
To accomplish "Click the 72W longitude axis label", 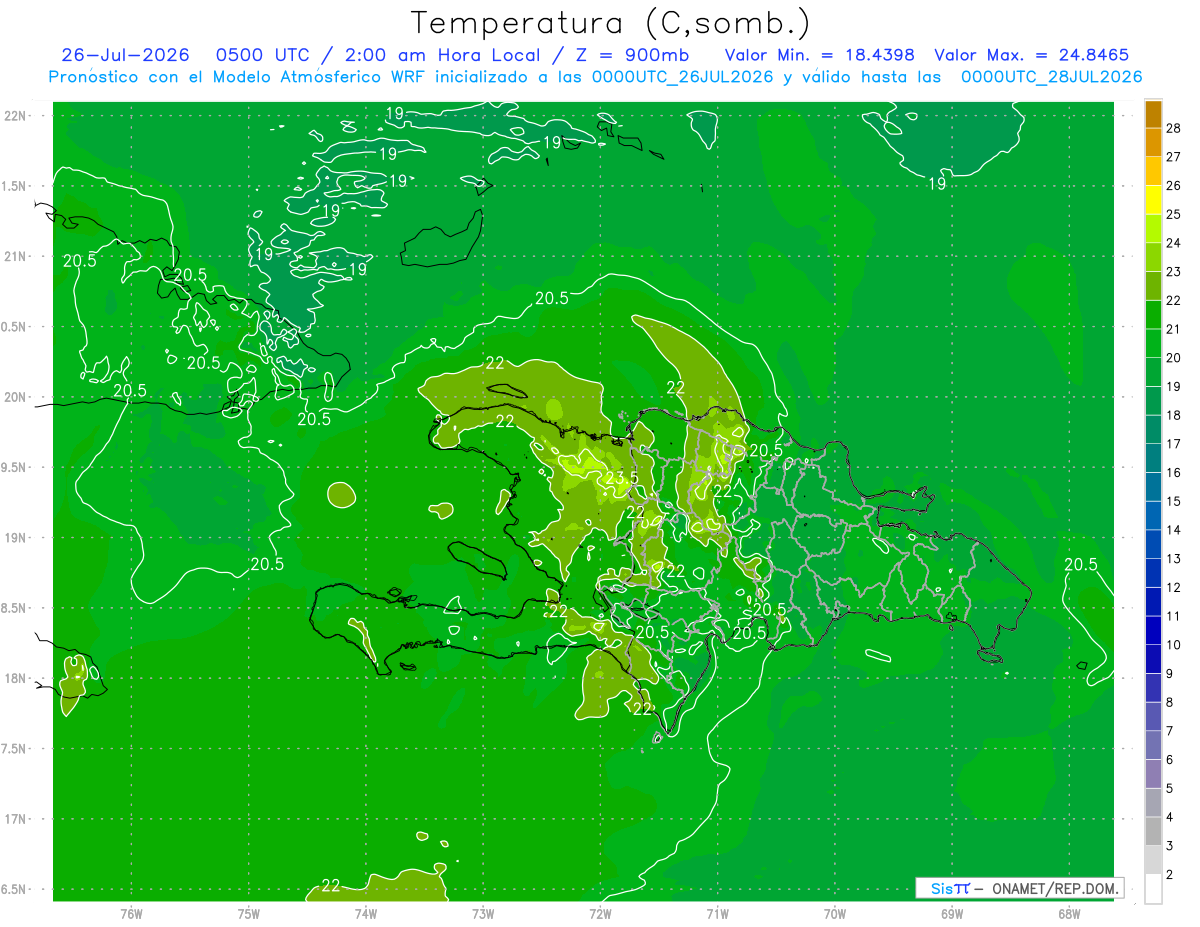I will 600,913.
